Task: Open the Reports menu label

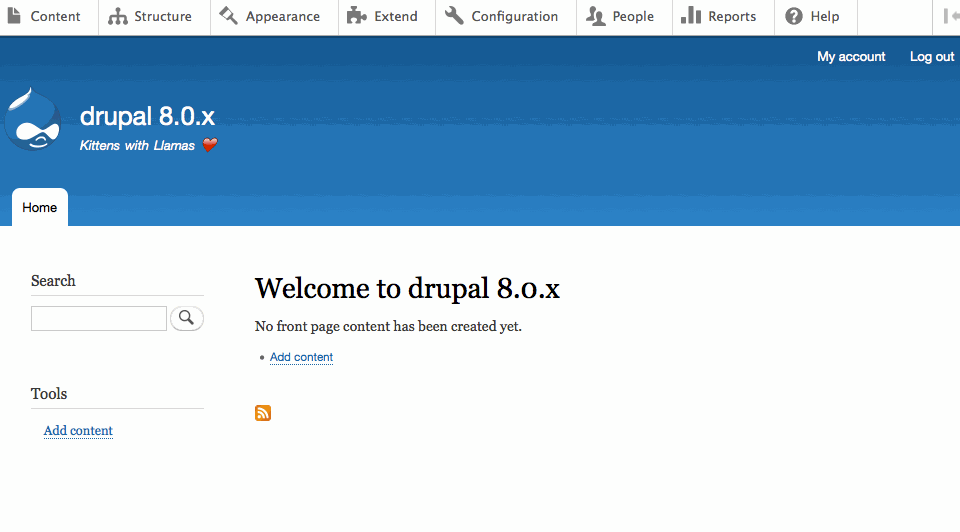Action: (x=732, y=17)
